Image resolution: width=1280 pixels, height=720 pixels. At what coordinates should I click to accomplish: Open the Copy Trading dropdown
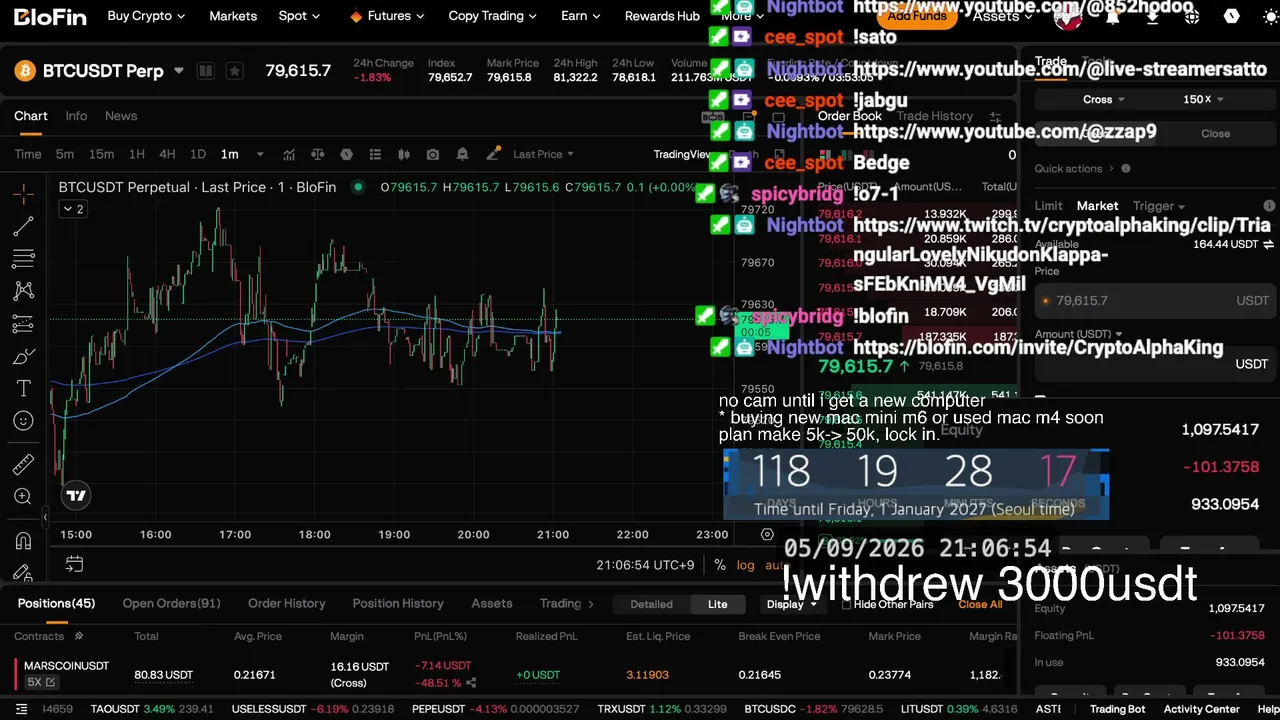(x=493, y=16)
